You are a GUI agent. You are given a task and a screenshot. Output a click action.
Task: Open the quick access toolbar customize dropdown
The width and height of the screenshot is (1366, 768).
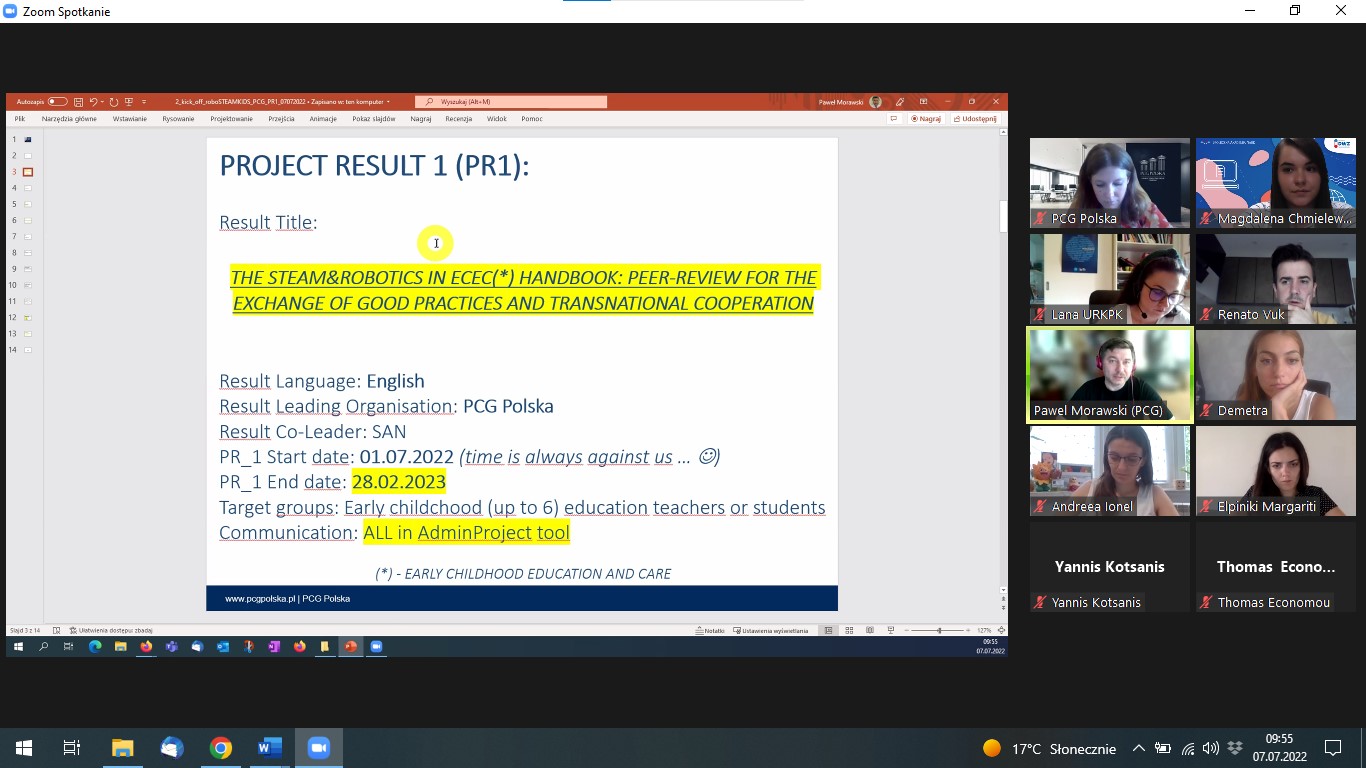coord(144,102)
